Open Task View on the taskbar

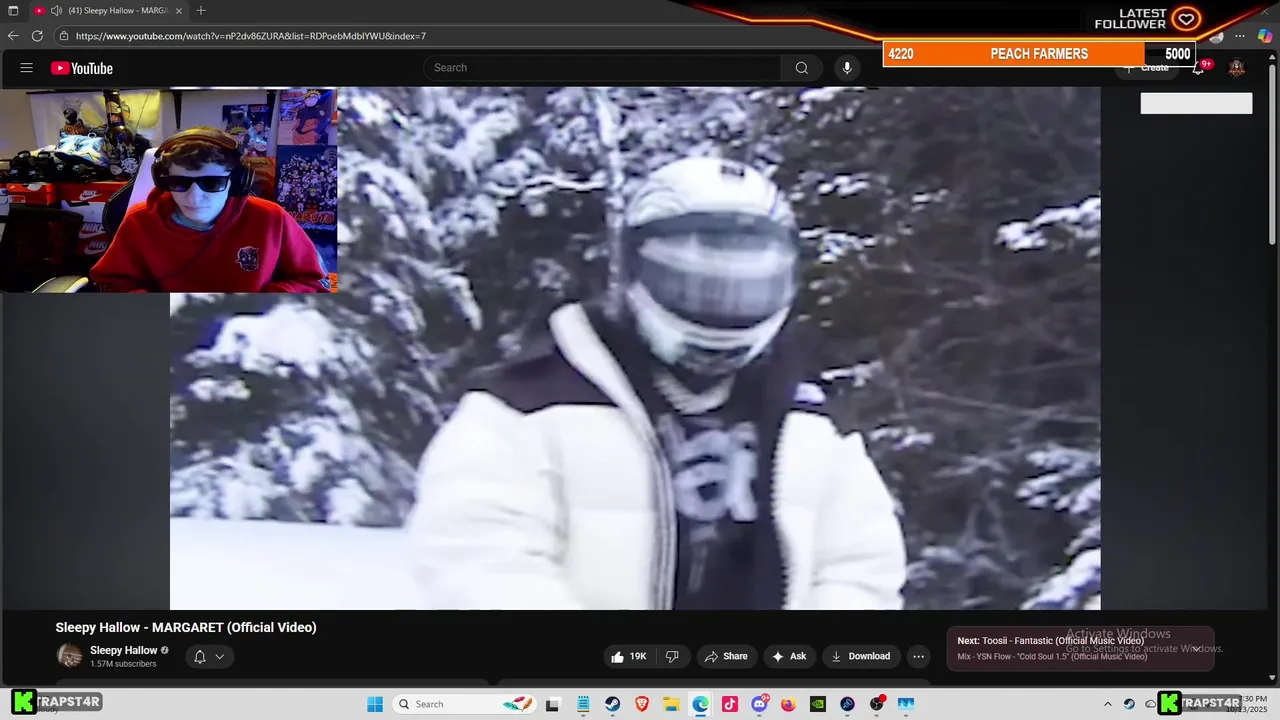(x=552, y=704)
